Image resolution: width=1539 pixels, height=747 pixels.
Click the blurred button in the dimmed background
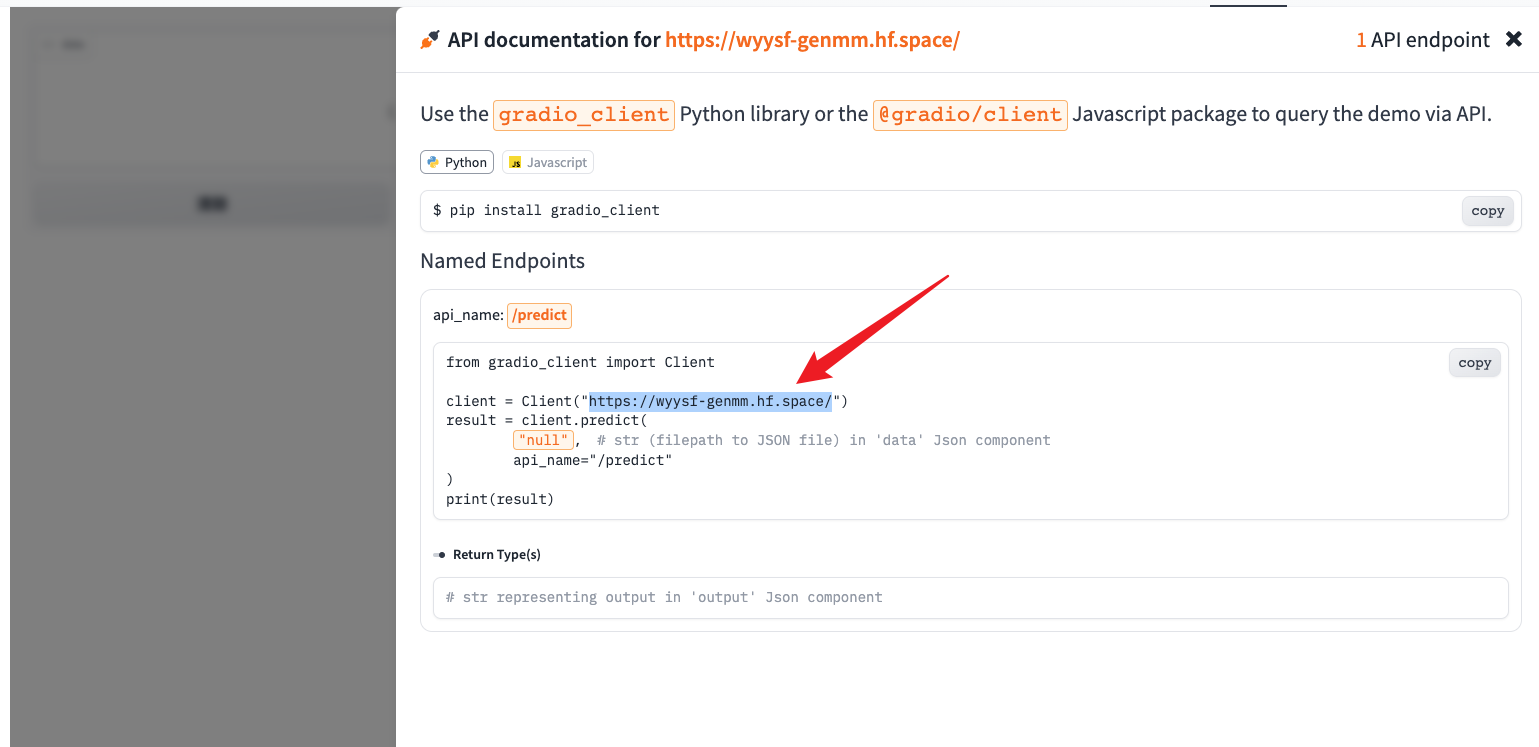212,204
